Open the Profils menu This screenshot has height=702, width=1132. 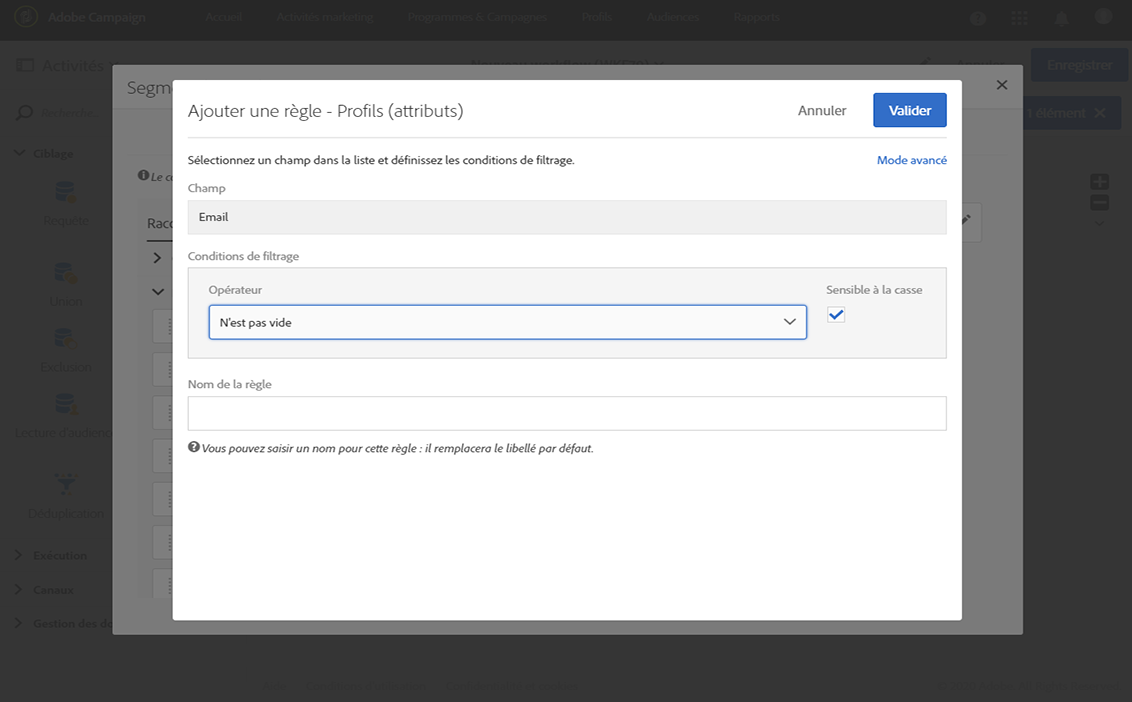coord(599,17)
